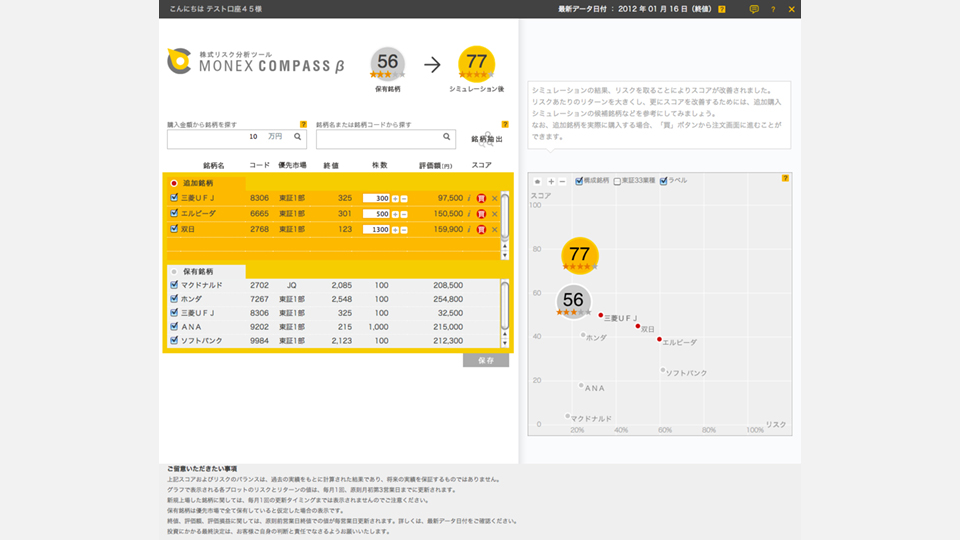Show info for 三菱UFJ added stock
This screenshot has height=540, width=960.
[x=469, y=198]
